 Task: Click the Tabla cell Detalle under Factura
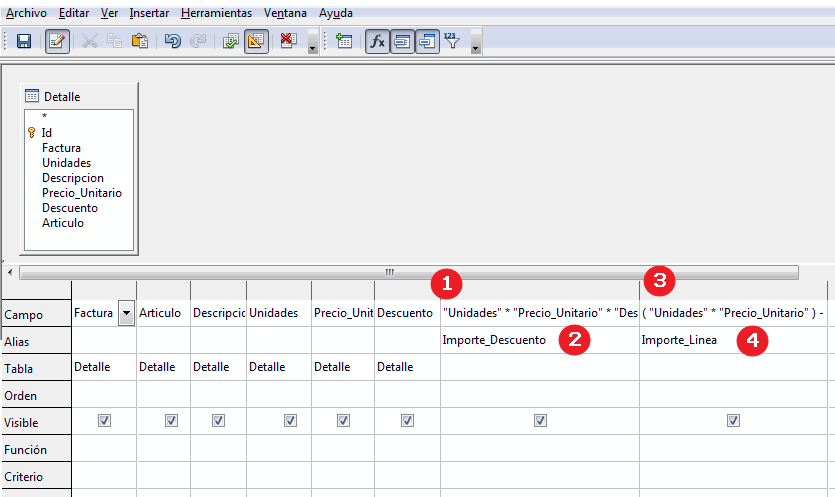pyautogui.click(x=104, y=367)
